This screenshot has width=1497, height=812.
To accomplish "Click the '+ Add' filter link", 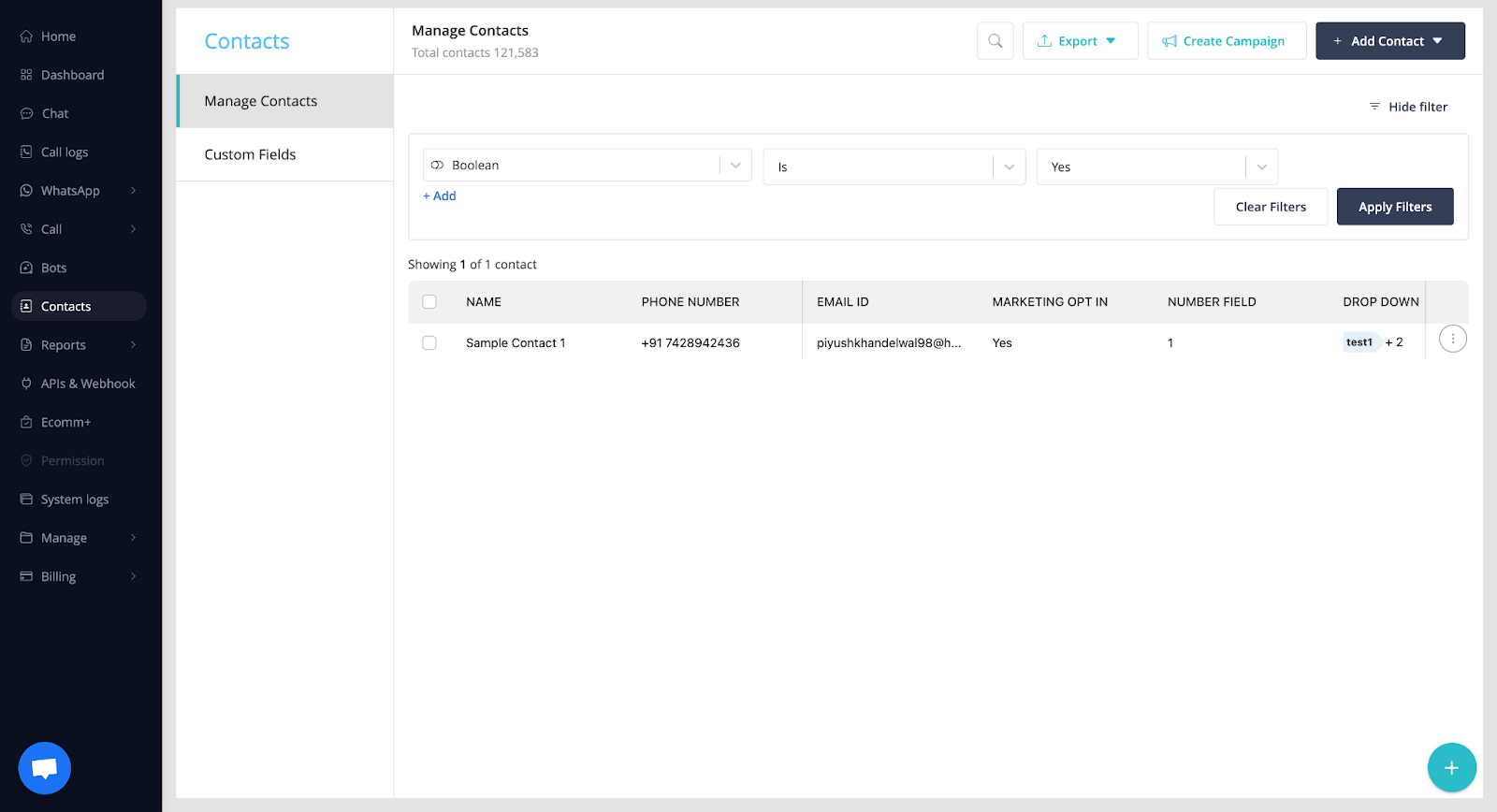I will click(x=440, y=196).
